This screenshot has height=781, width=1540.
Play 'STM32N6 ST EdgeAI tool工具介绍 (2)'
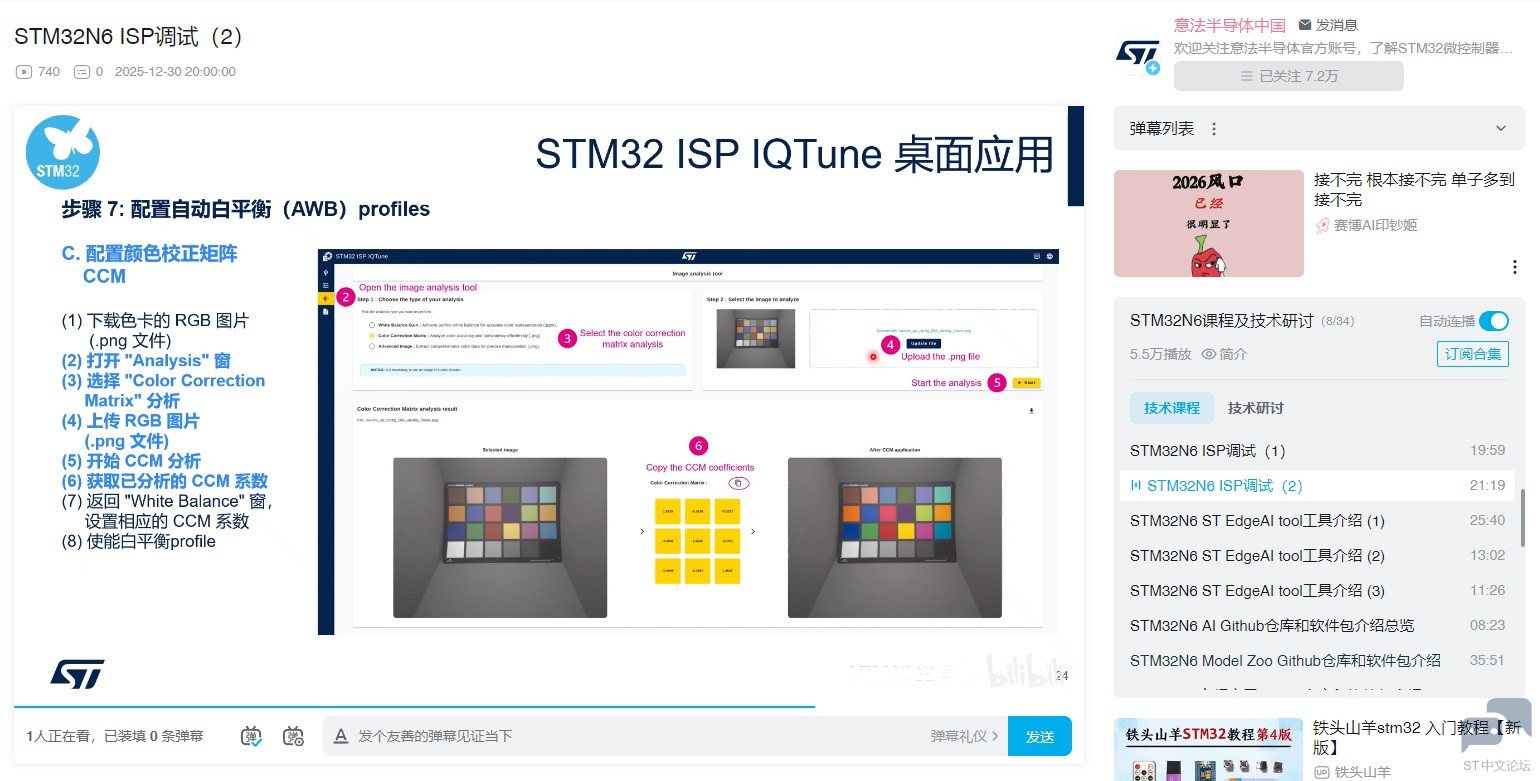pos(1318,555)
